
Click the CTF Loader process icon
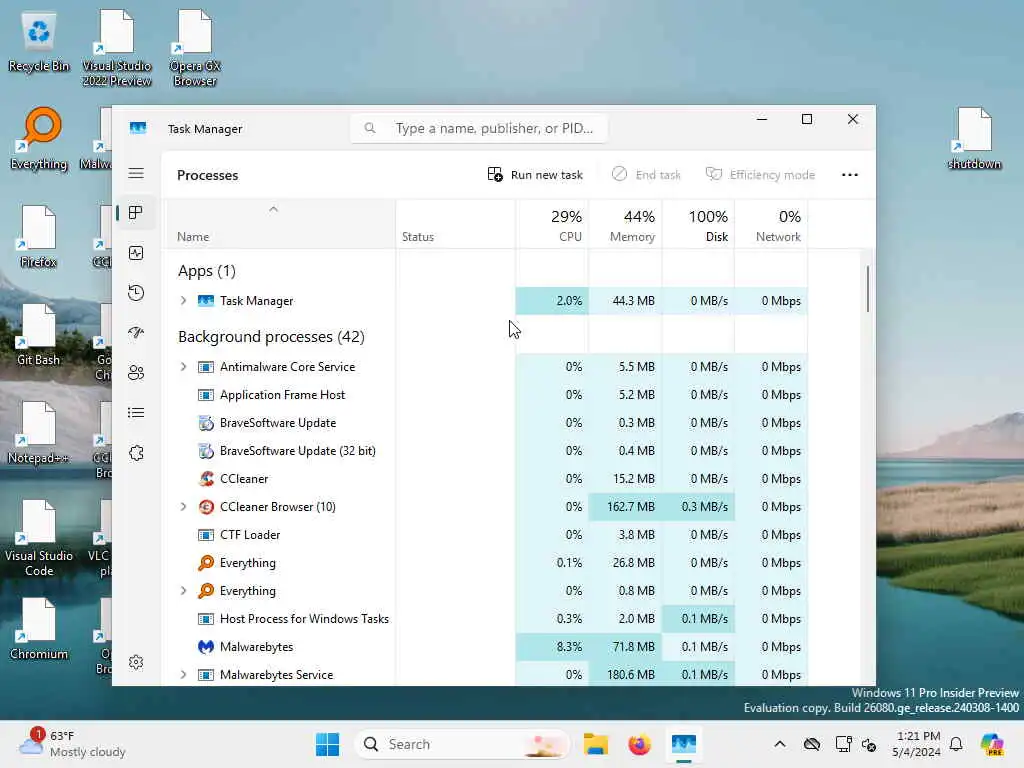(x=206, y=535)
